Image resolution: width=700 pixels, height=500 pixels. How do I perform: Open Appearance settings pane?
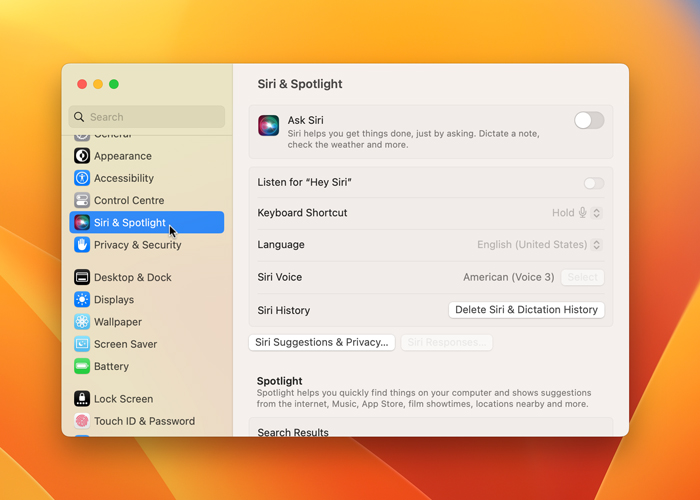pyautogui.click(x=146, y=156)
